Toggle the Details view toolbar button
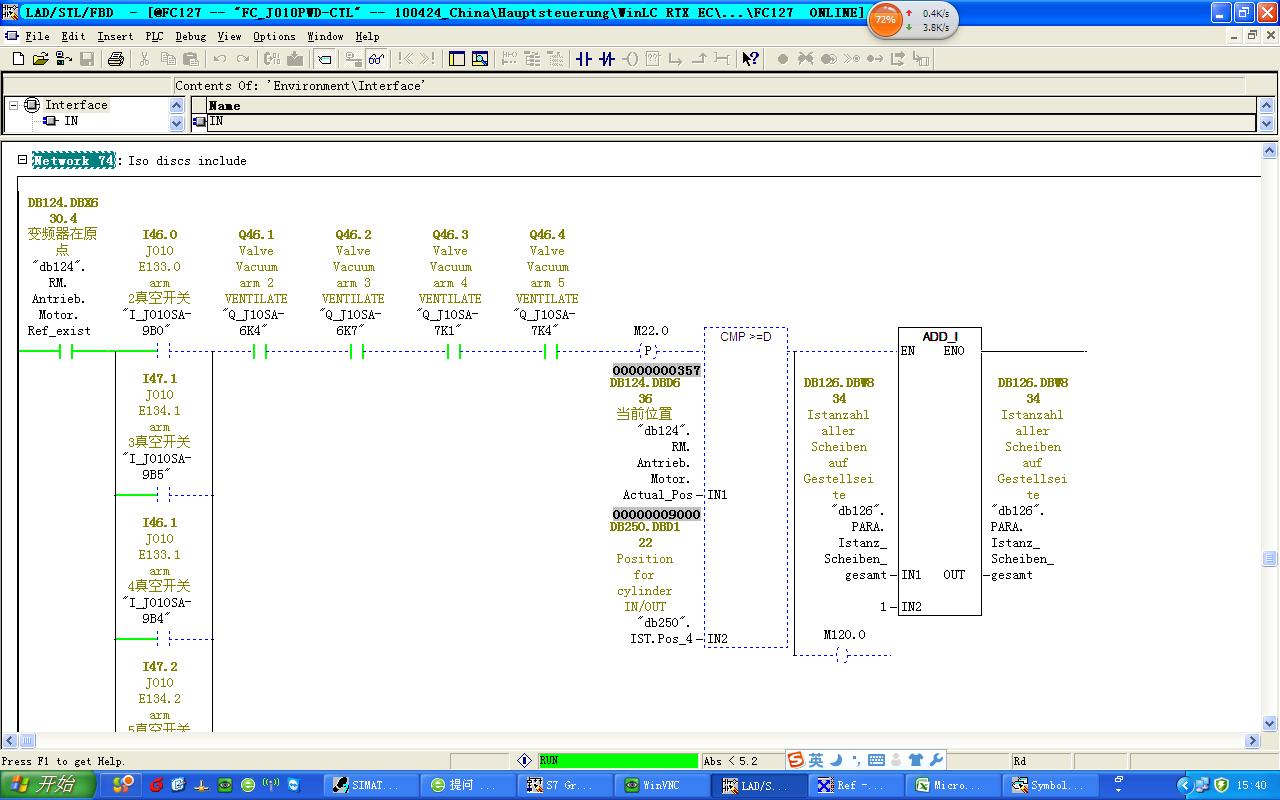 pyautogui.click(x=480, y=59)
